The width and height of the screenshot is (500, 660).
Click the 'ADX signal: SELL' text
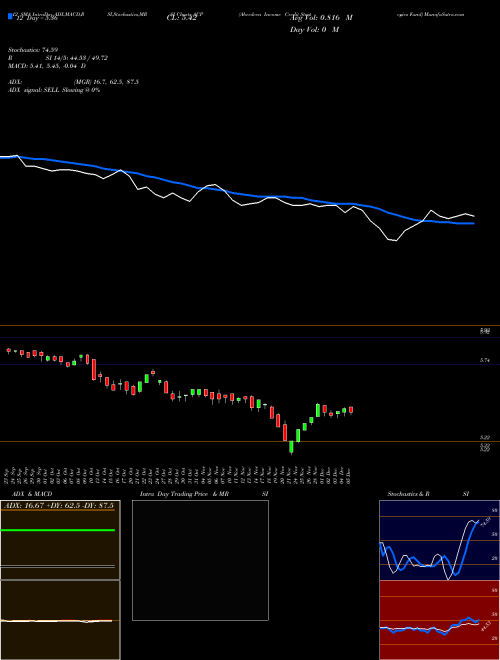coord(34,90)
